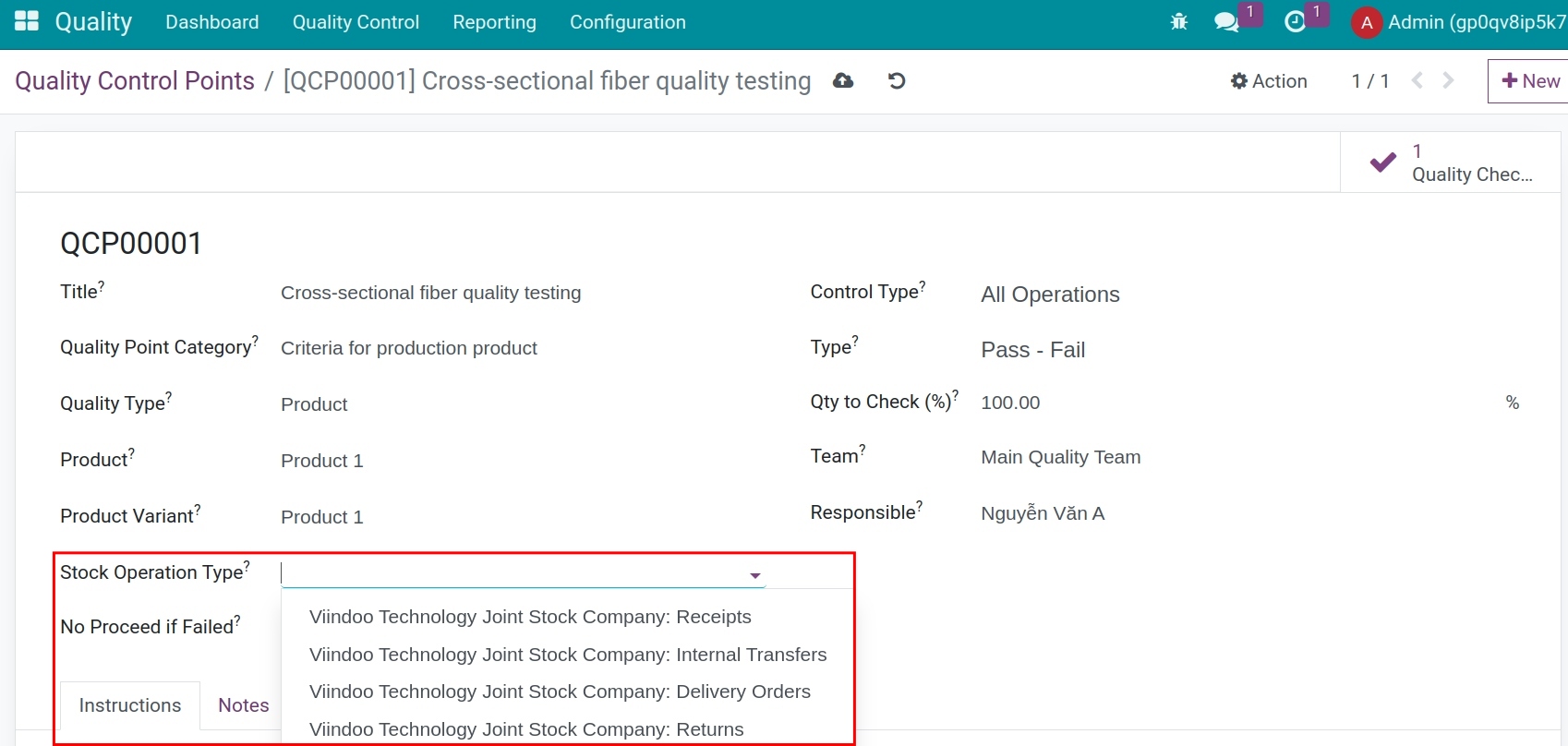Choose the Returns operation type option
This screenshot has height=746, width=1568.
click(526, 729)
